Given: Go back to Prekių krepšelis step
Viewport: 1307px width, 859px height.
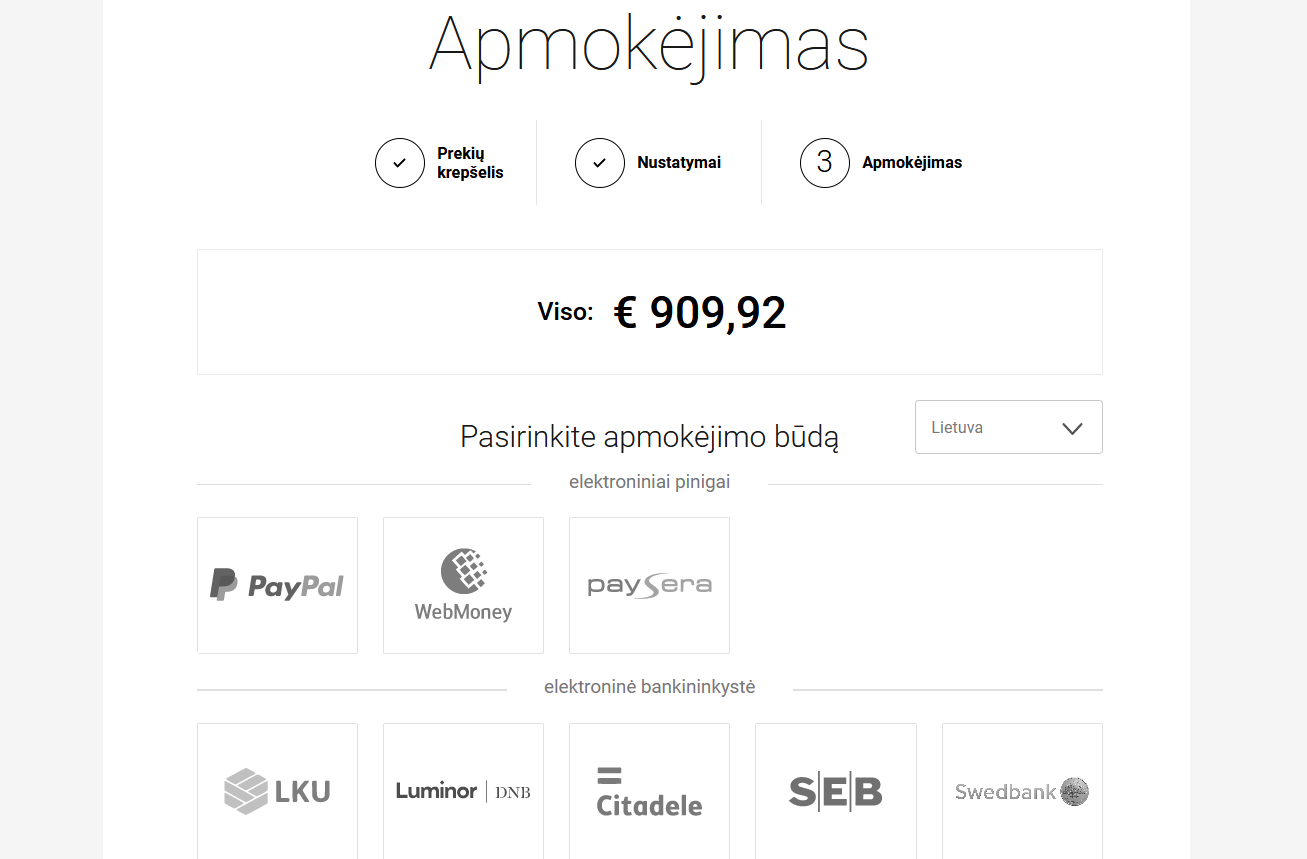Looking at the screenshot, I should pyautogui.click(x=470, y=163).
